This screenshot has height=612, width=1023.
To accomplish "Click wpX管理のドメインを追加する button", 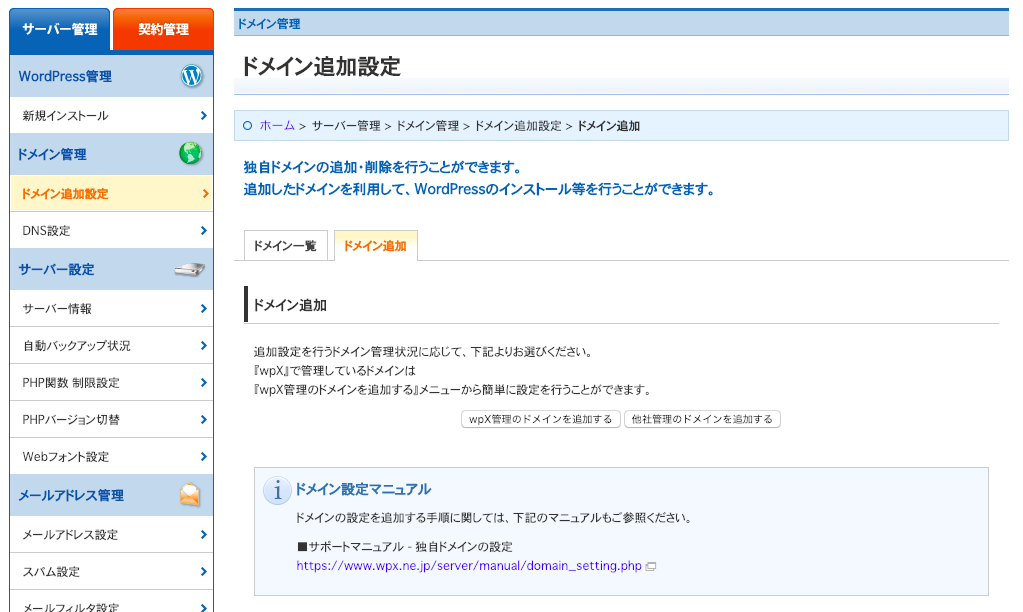I will click(540, 419).
